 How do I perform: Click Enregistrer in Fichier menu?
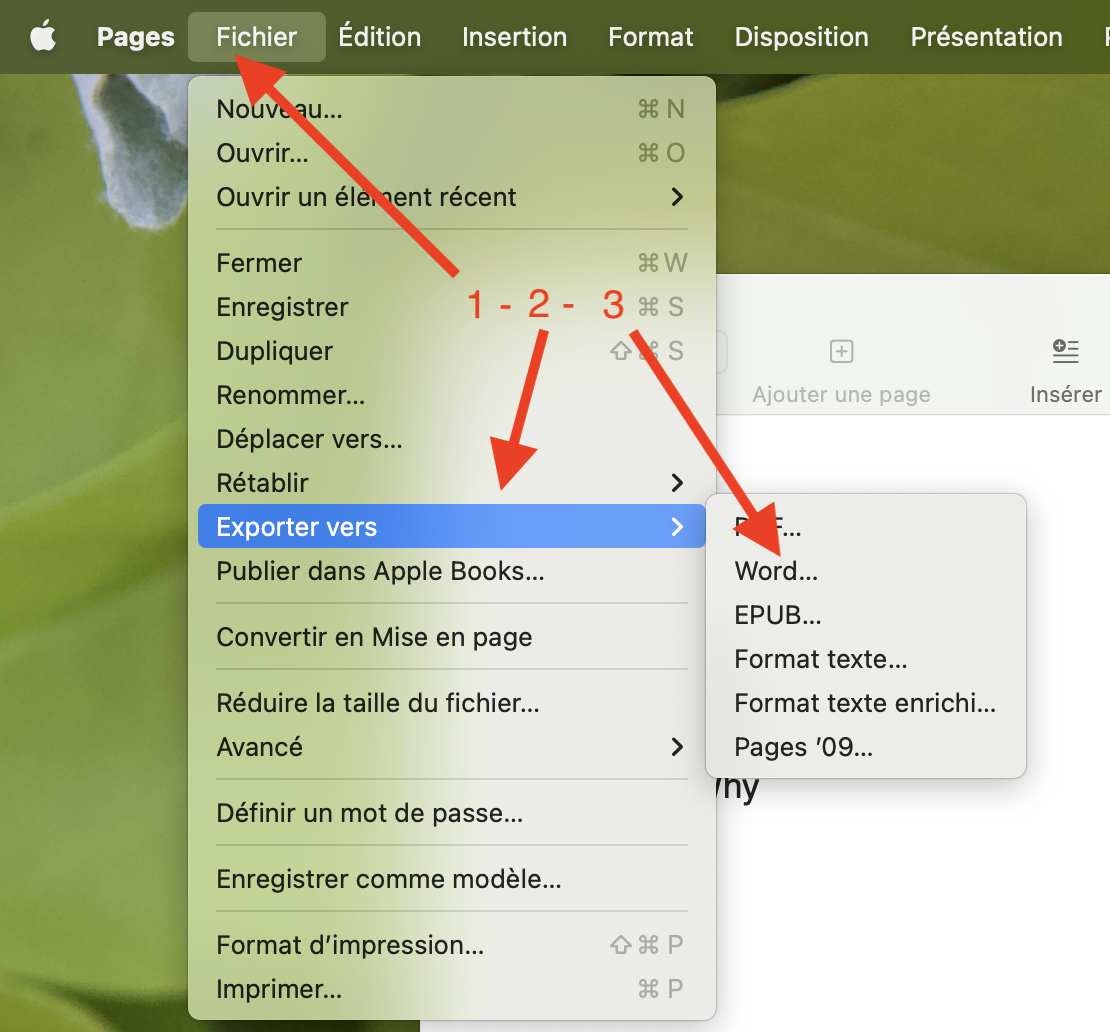point(282,307)
